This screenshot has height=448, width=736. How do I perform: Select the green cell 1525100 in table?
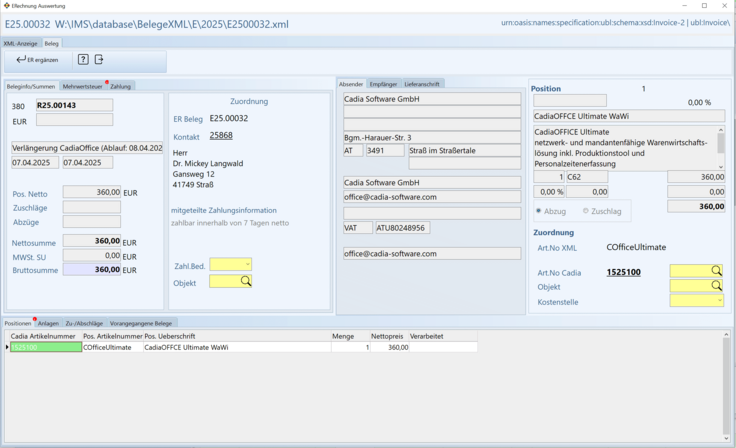tap(46, 347)
